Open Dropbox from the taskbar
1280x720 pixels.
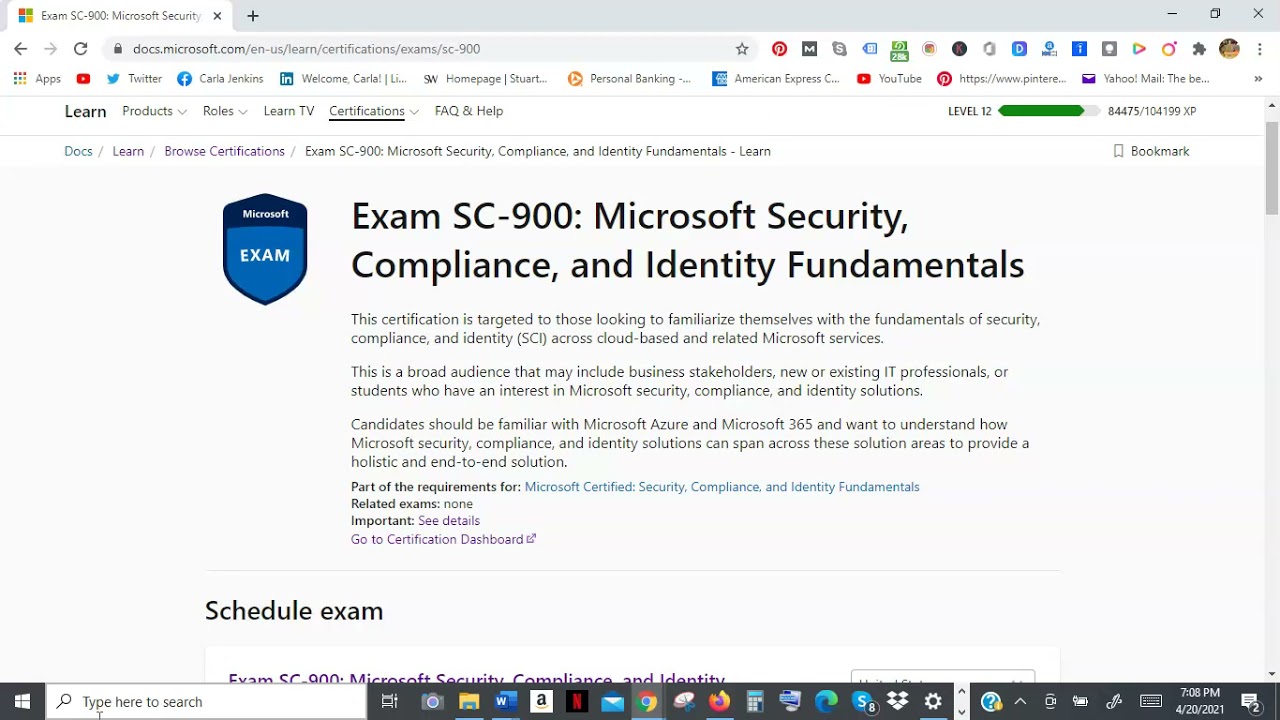click(x=898, y=702)
